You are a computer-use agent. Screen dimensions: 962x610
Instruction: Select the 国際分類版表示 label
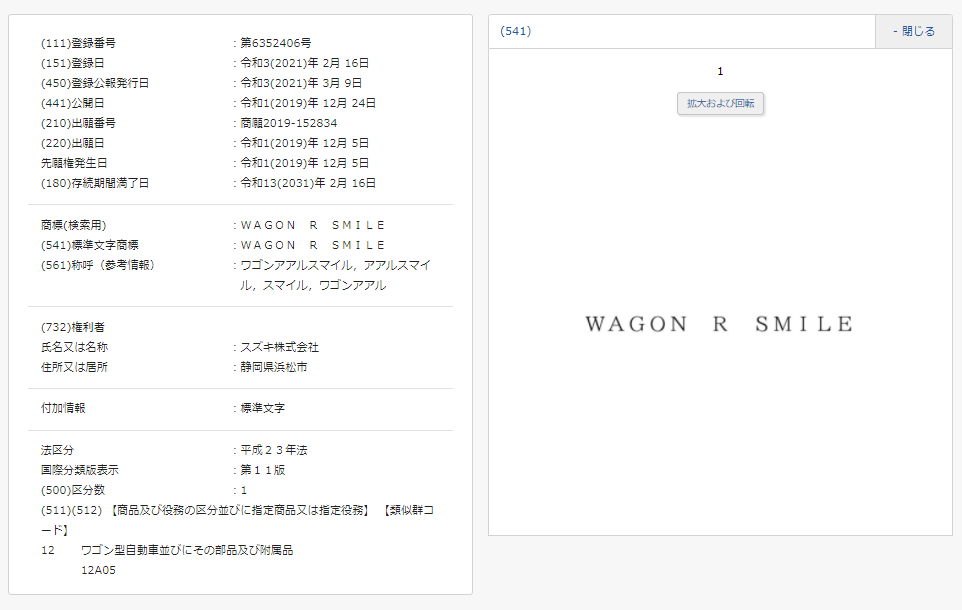pos(80,470)
